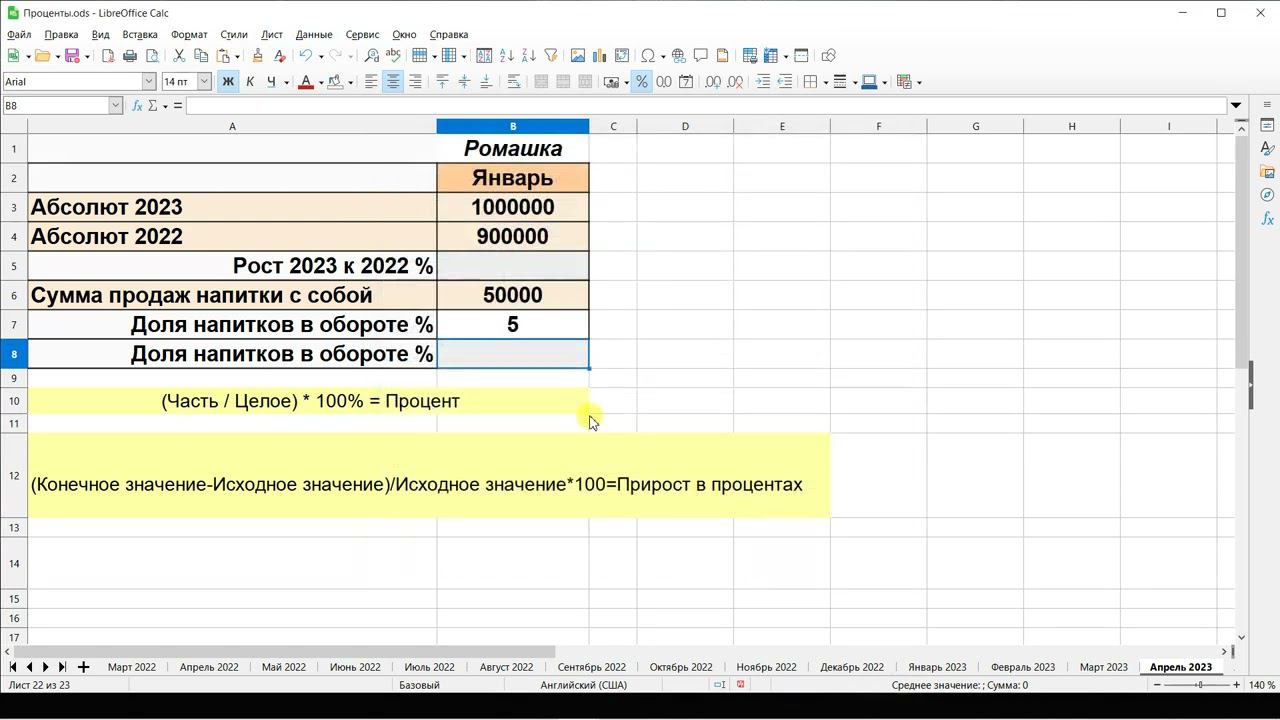1280x720 pixels.
Task: Open the Данные menu
Action: (314, 35)
